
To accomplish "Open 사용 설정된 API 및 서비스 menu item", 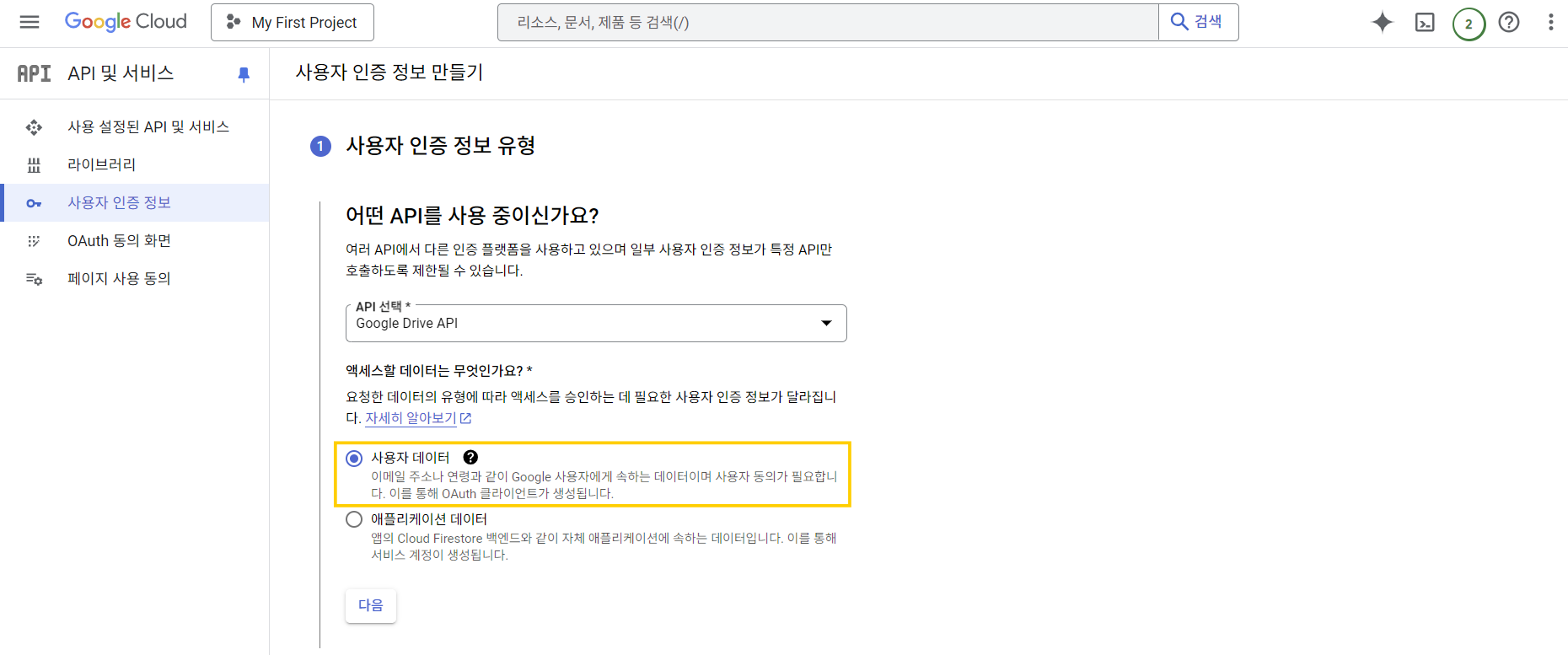I will click(x=135, y=126).
